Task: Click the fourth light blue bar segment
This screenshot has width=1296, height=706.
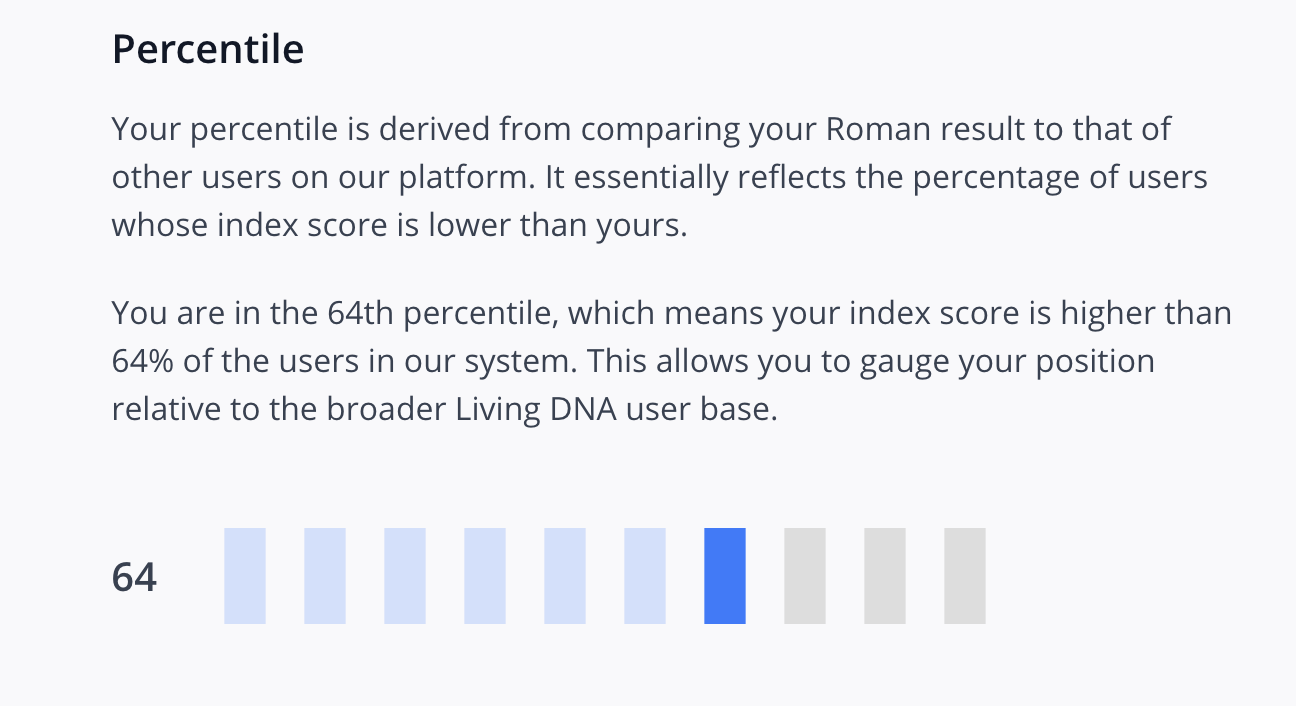Action: 485,576
